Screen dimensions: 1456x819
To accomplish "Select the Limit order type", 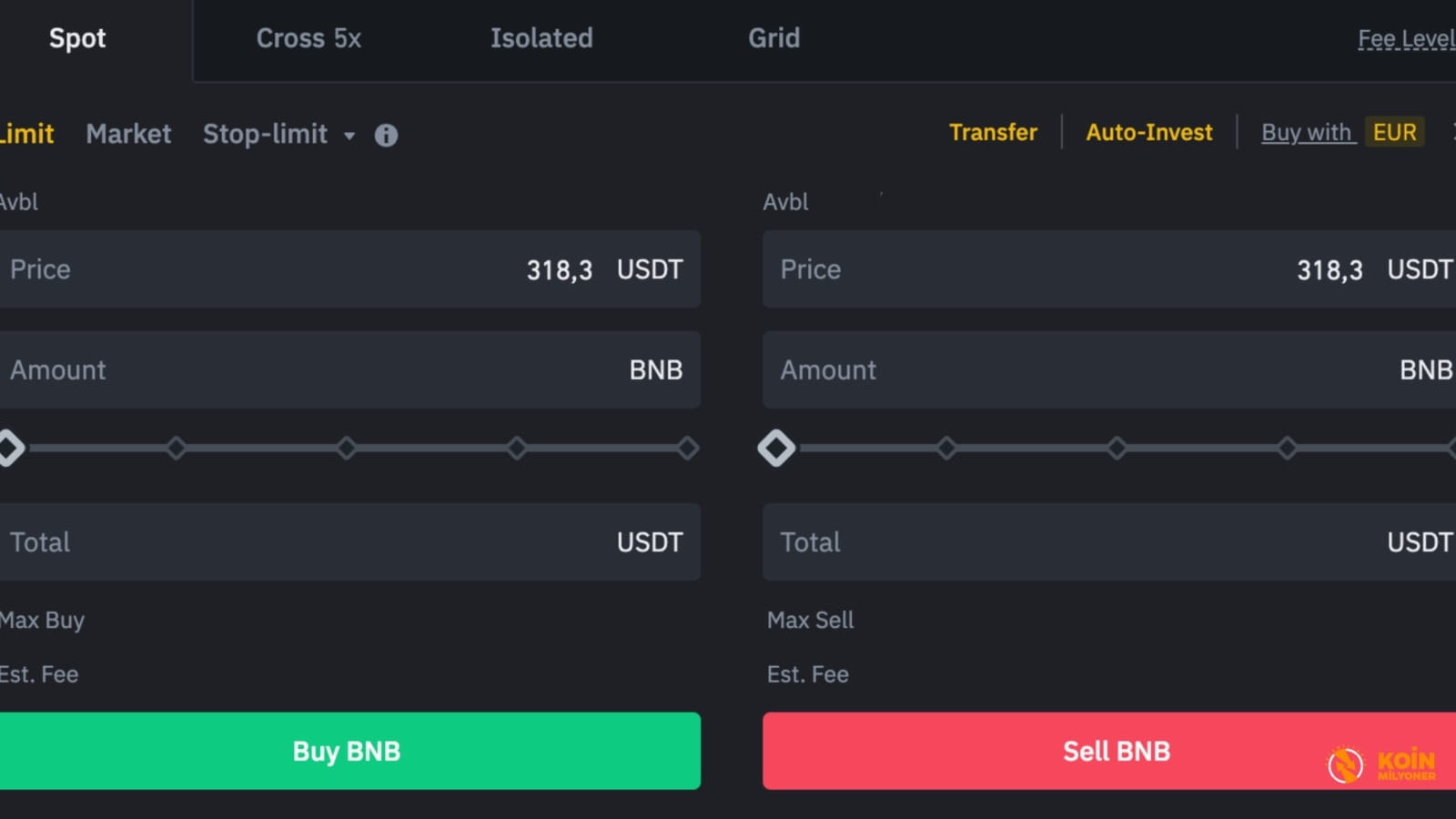I will click(x=25, y=134).
